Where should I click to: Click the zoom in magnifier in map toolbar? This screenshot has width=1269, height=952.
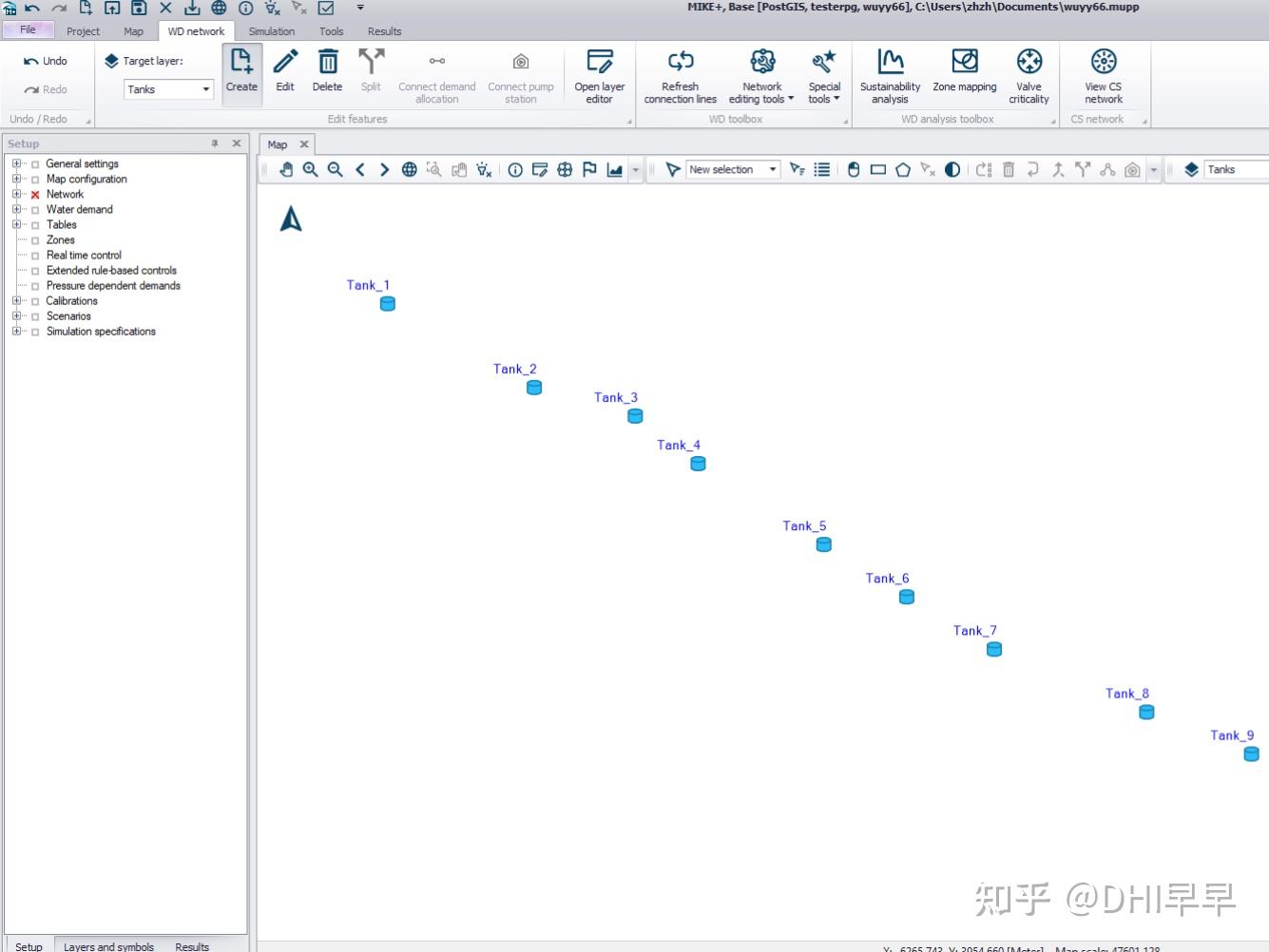click(x=311, y=169)
